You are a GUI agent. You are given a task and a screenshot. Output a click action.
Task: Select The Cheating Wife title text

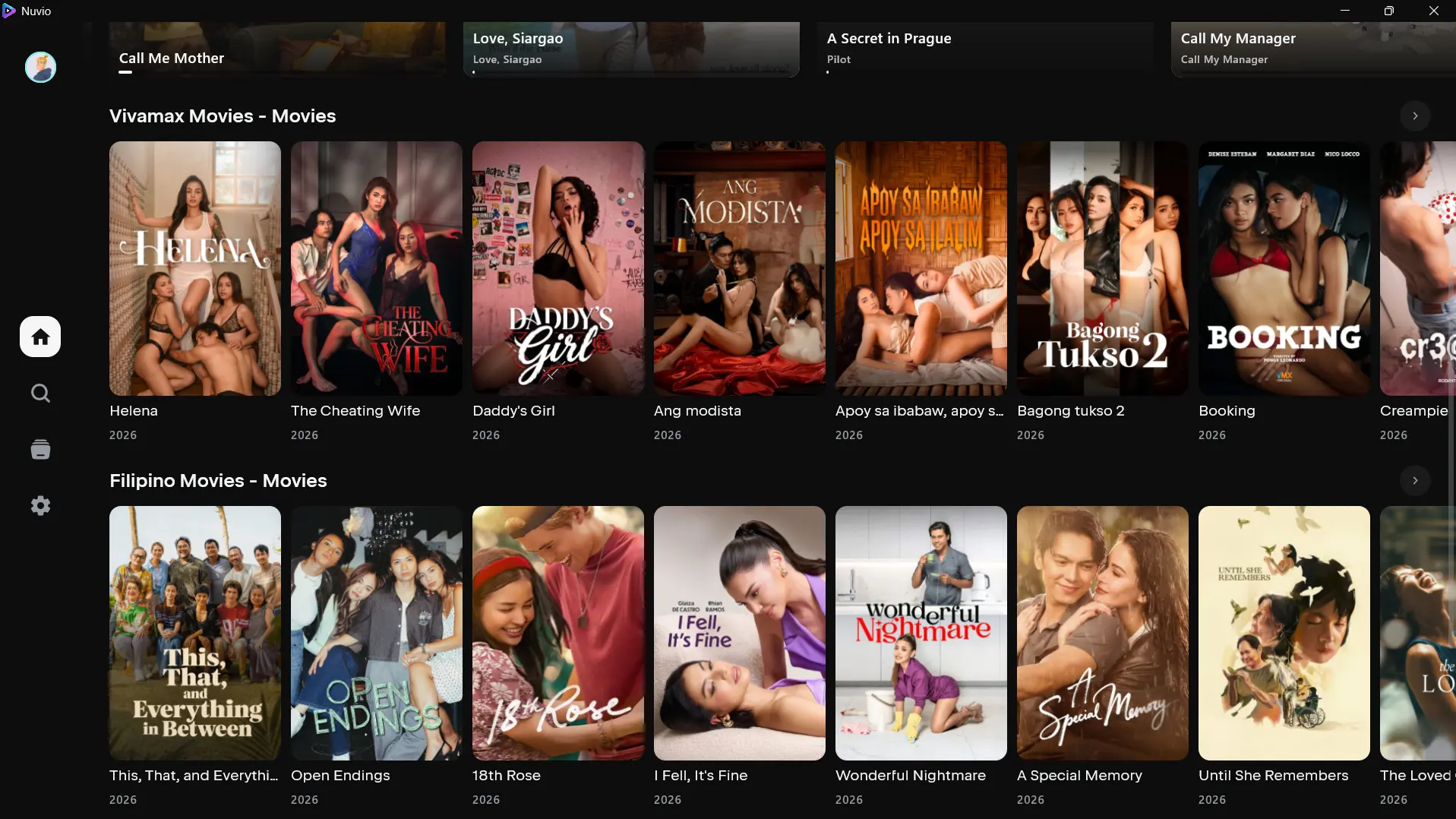coord(355,411)
